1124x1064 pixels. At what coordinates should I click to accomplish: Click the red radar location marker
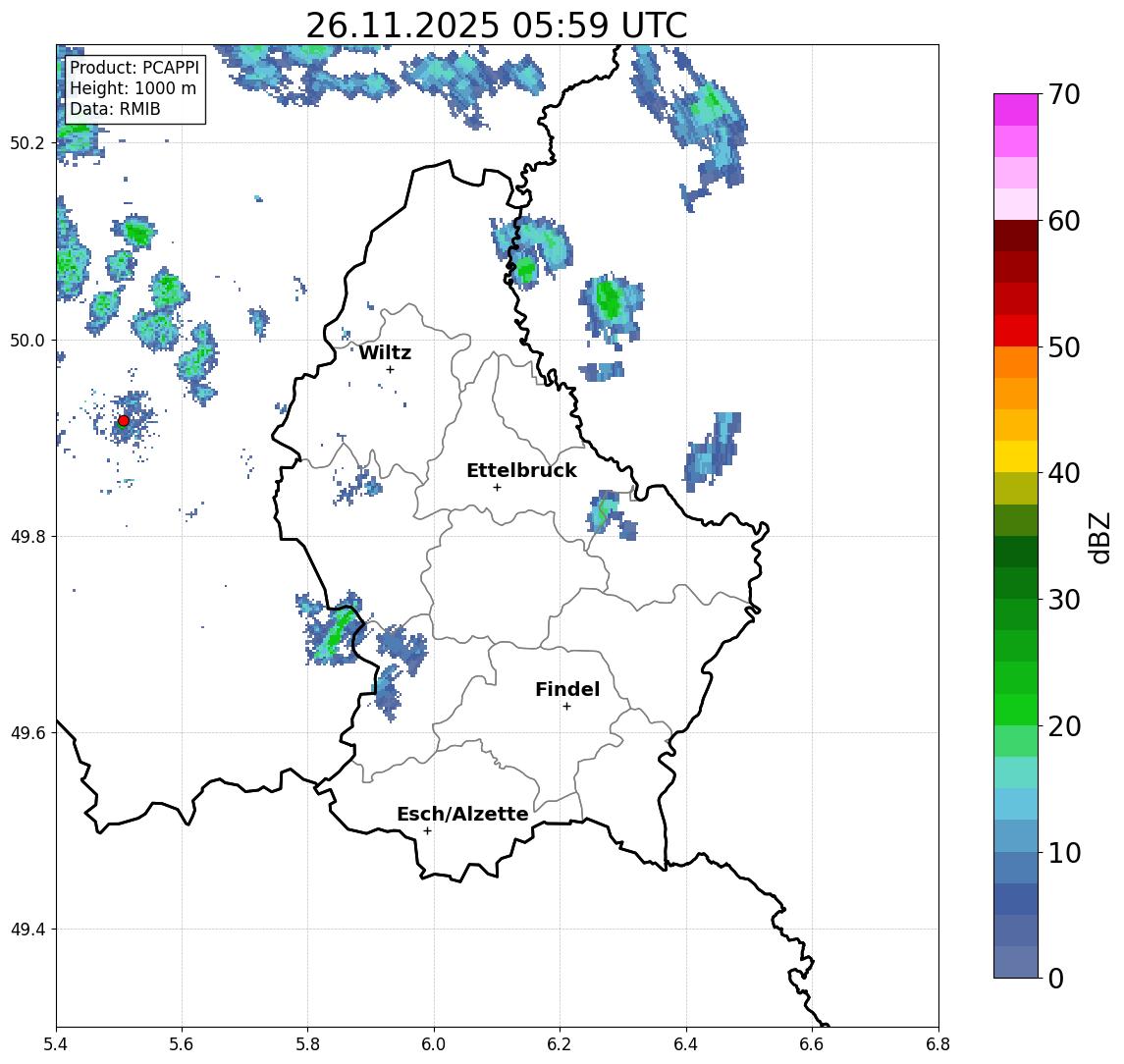124,421
